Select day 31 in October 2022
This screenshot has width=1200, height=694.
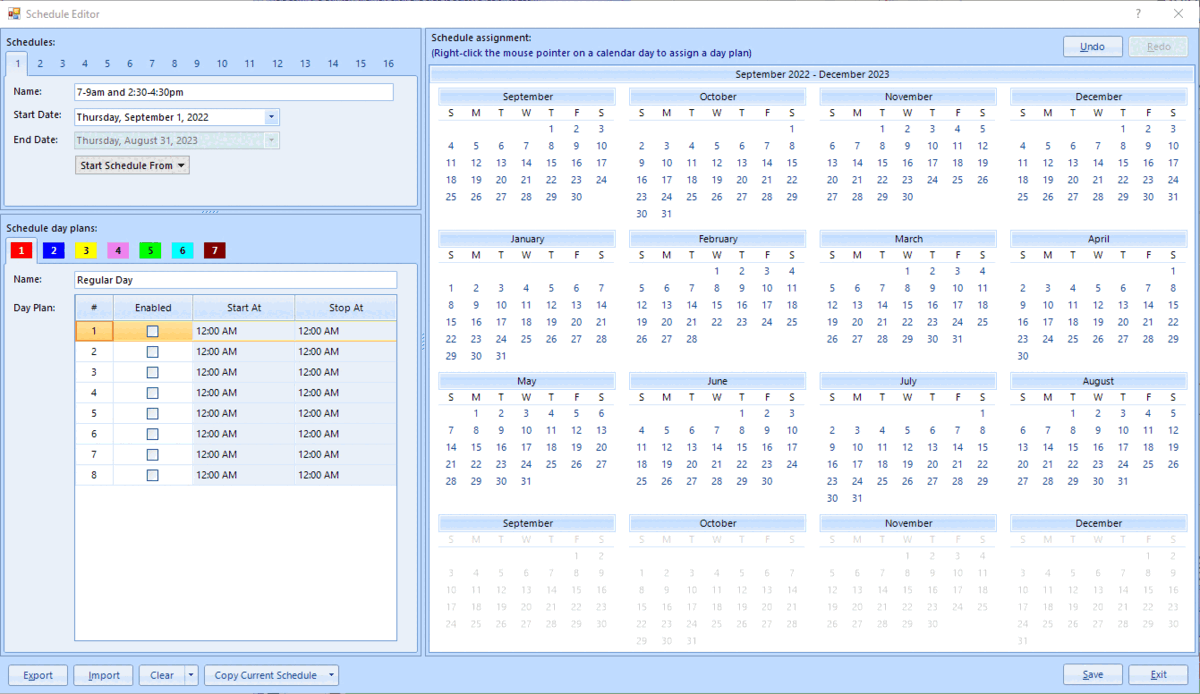coord(666,214)
